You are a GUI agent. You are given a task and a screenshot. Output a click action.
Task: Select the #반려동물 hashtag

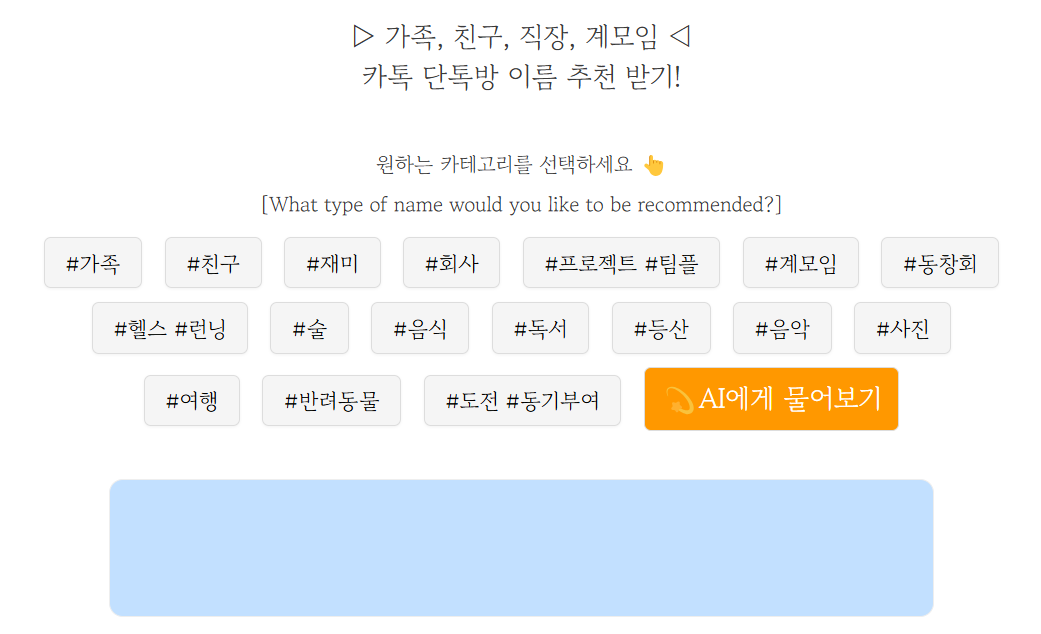click(331, 400)
